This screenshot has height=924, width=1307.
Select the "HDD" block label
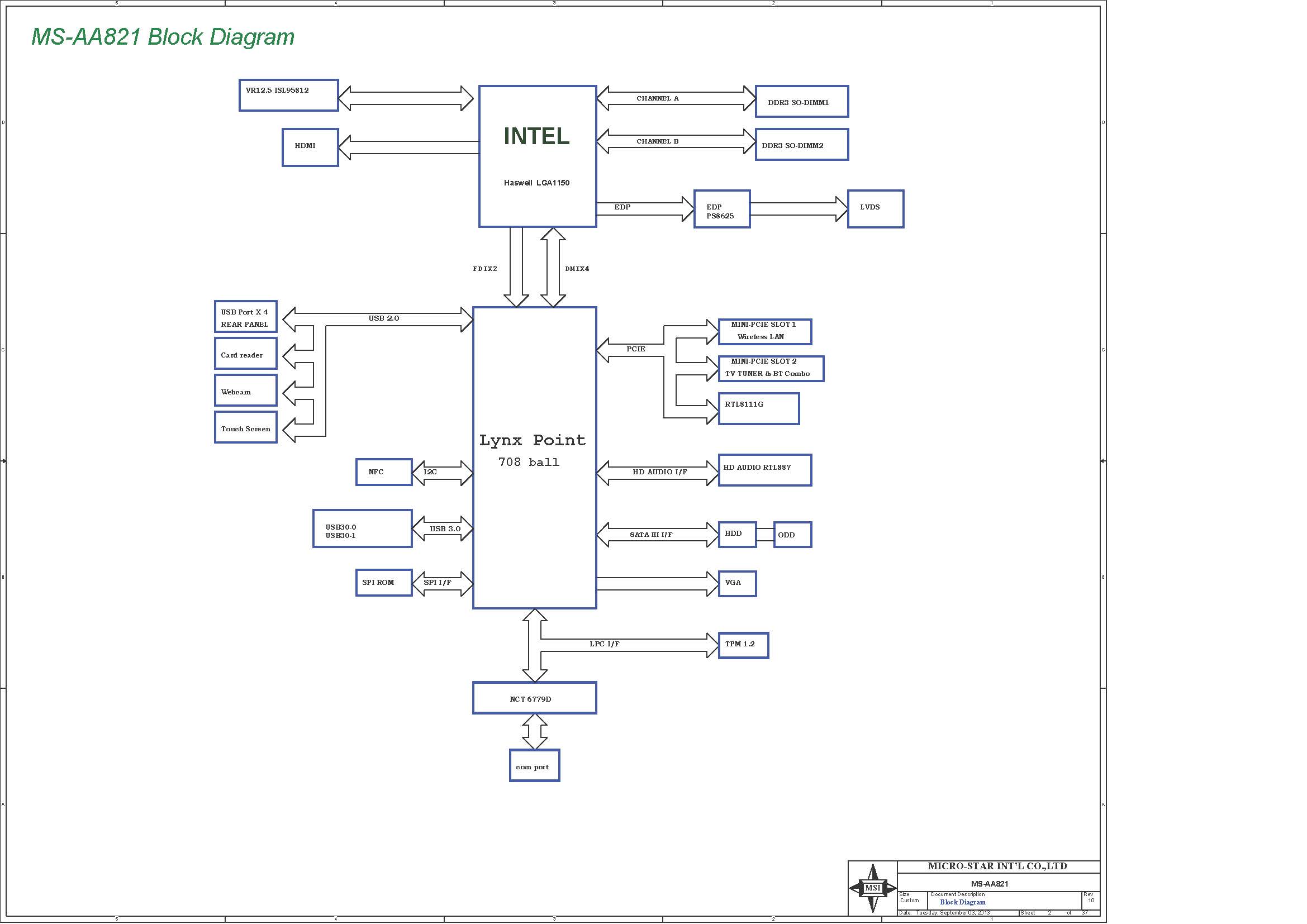[x=733, y=534]
